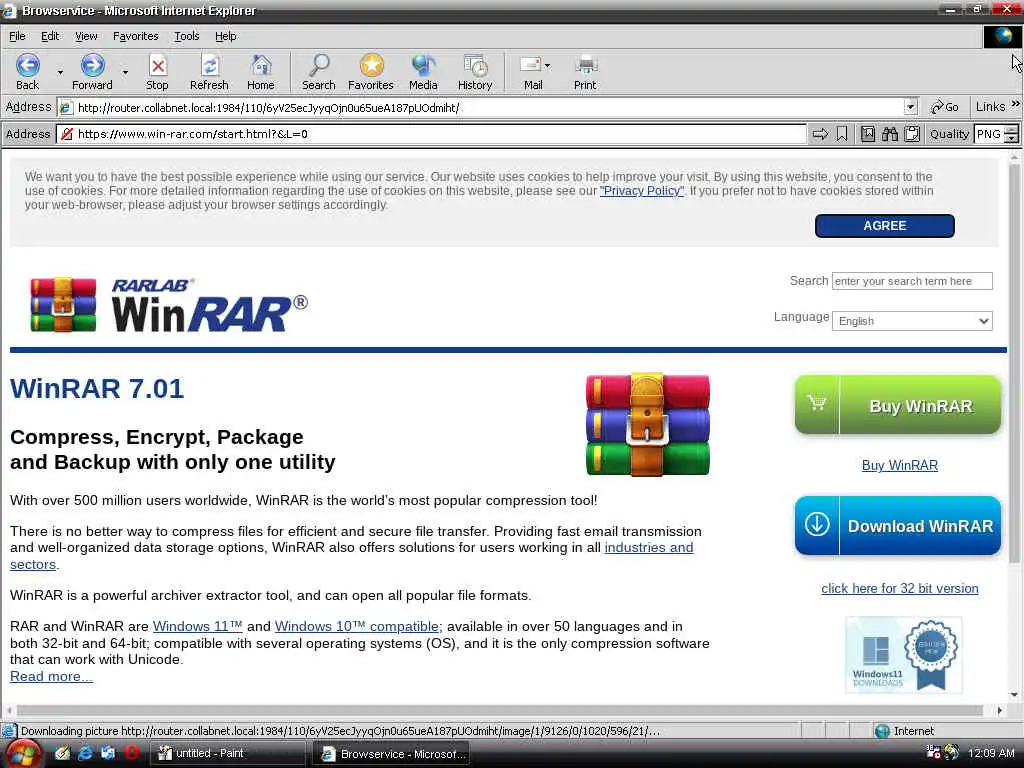The image size is (1024, 768).
Task: Click the navigate arrow icon in the Browservice bar
Action: click(x=820, y=134)
